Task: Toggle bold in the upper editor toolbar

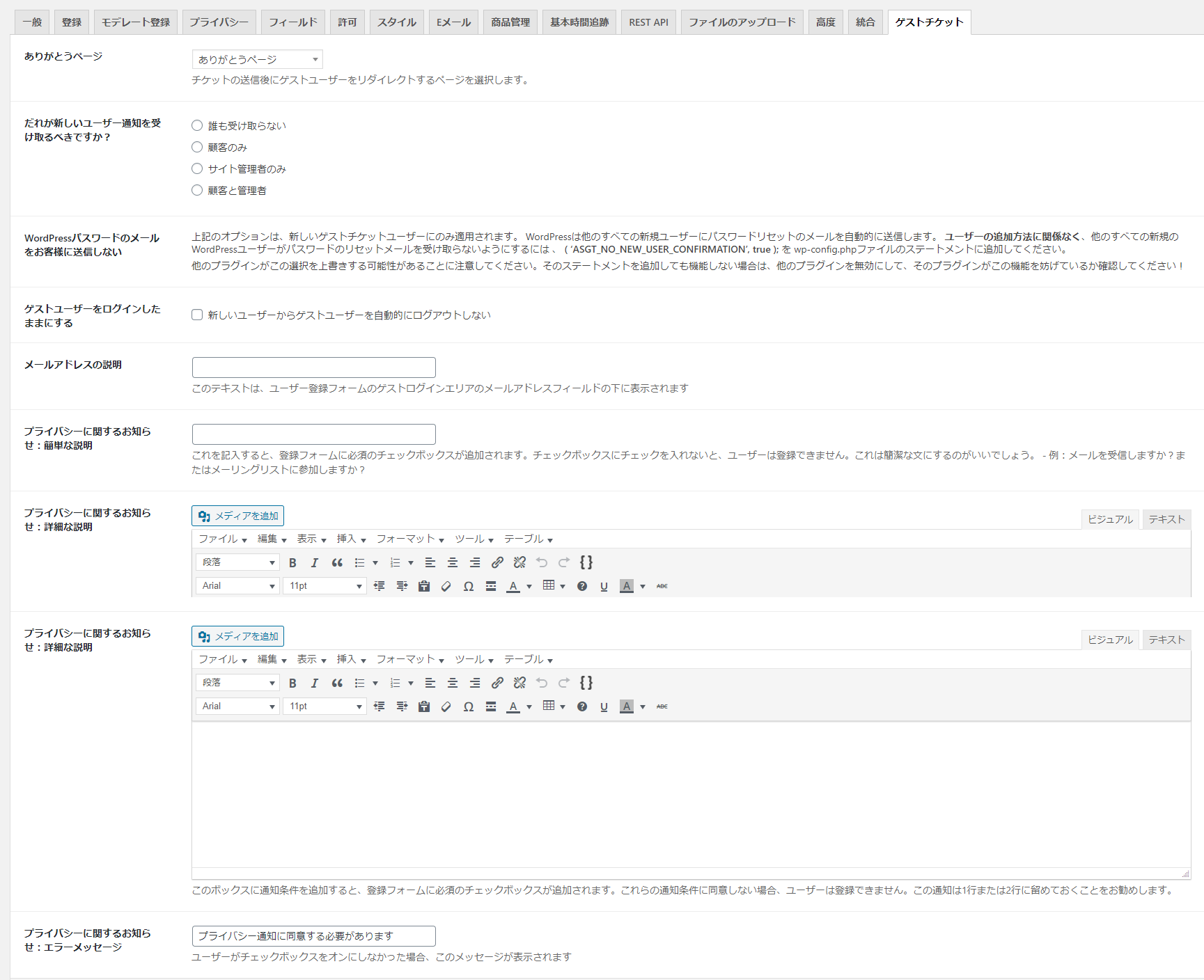Action: click(292, 562)
